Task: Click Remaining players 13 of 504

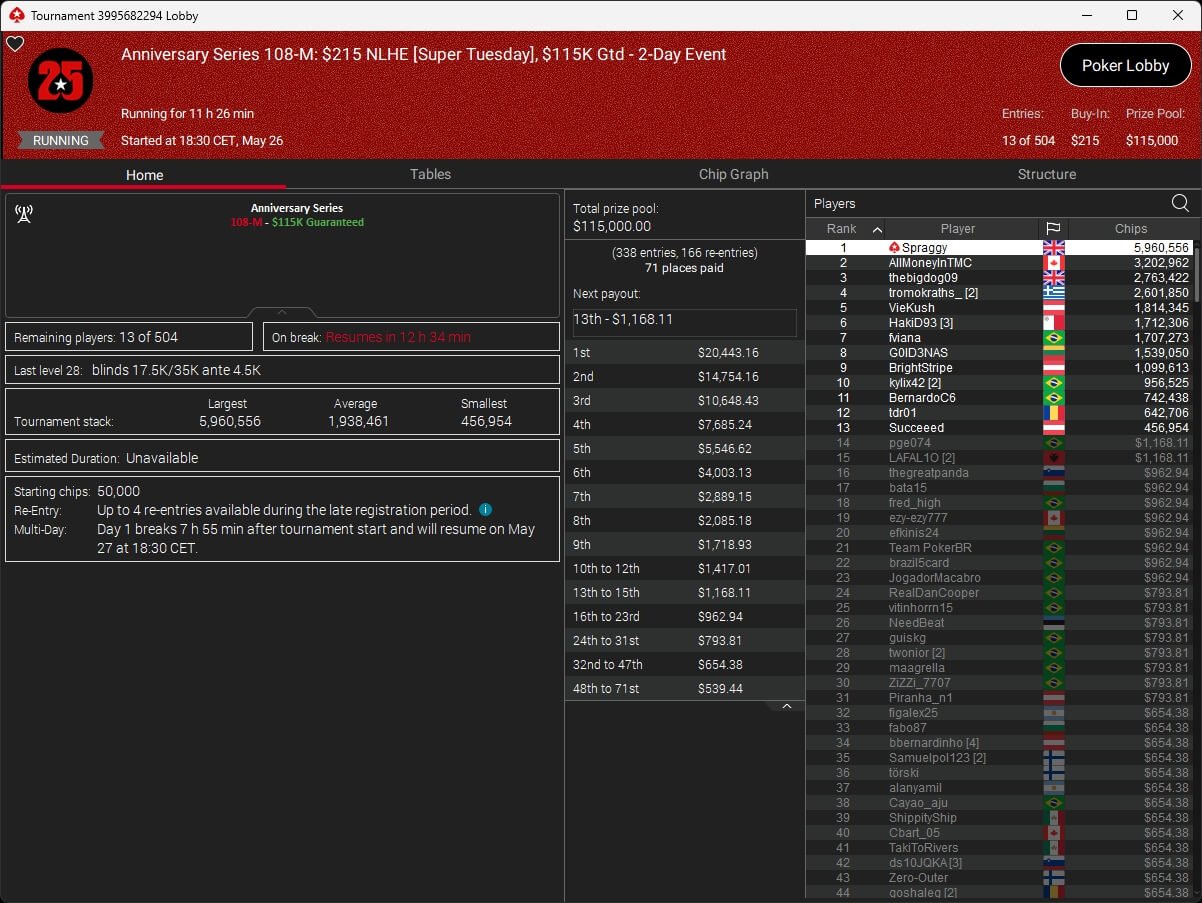Action: tap(129, 337)
